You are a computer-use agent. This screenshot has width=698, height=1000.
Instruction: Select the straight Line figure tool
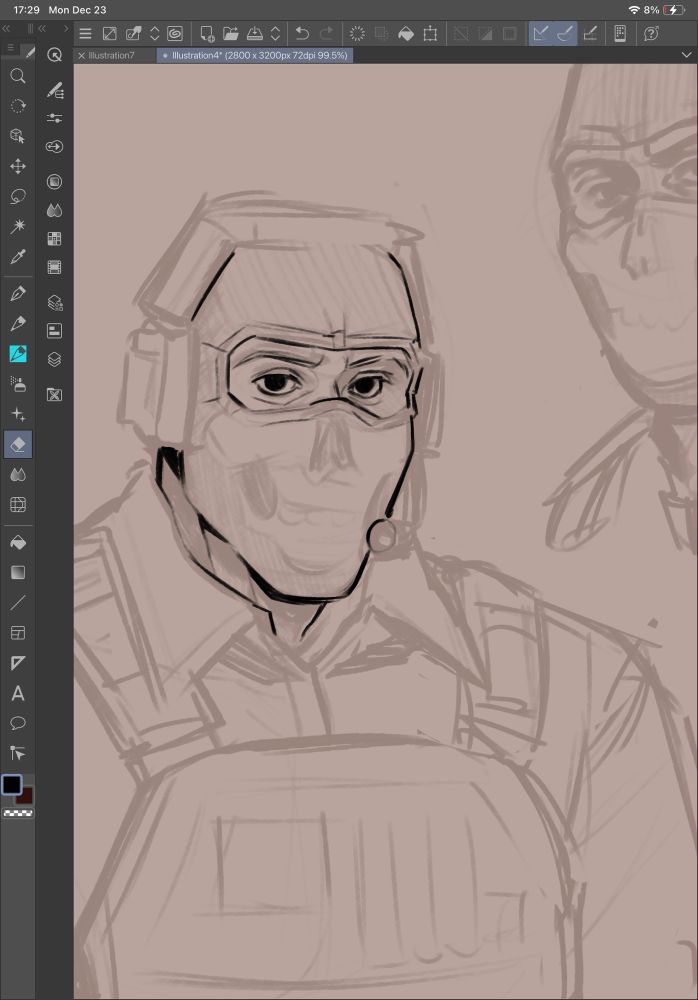pos(18,602)
